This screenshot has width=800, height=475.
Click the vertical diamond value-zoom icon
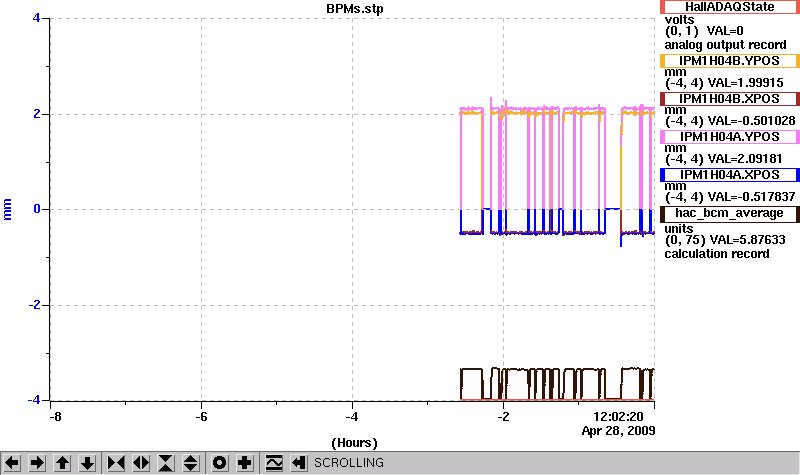pyautogui.click(x=191, y=463)
